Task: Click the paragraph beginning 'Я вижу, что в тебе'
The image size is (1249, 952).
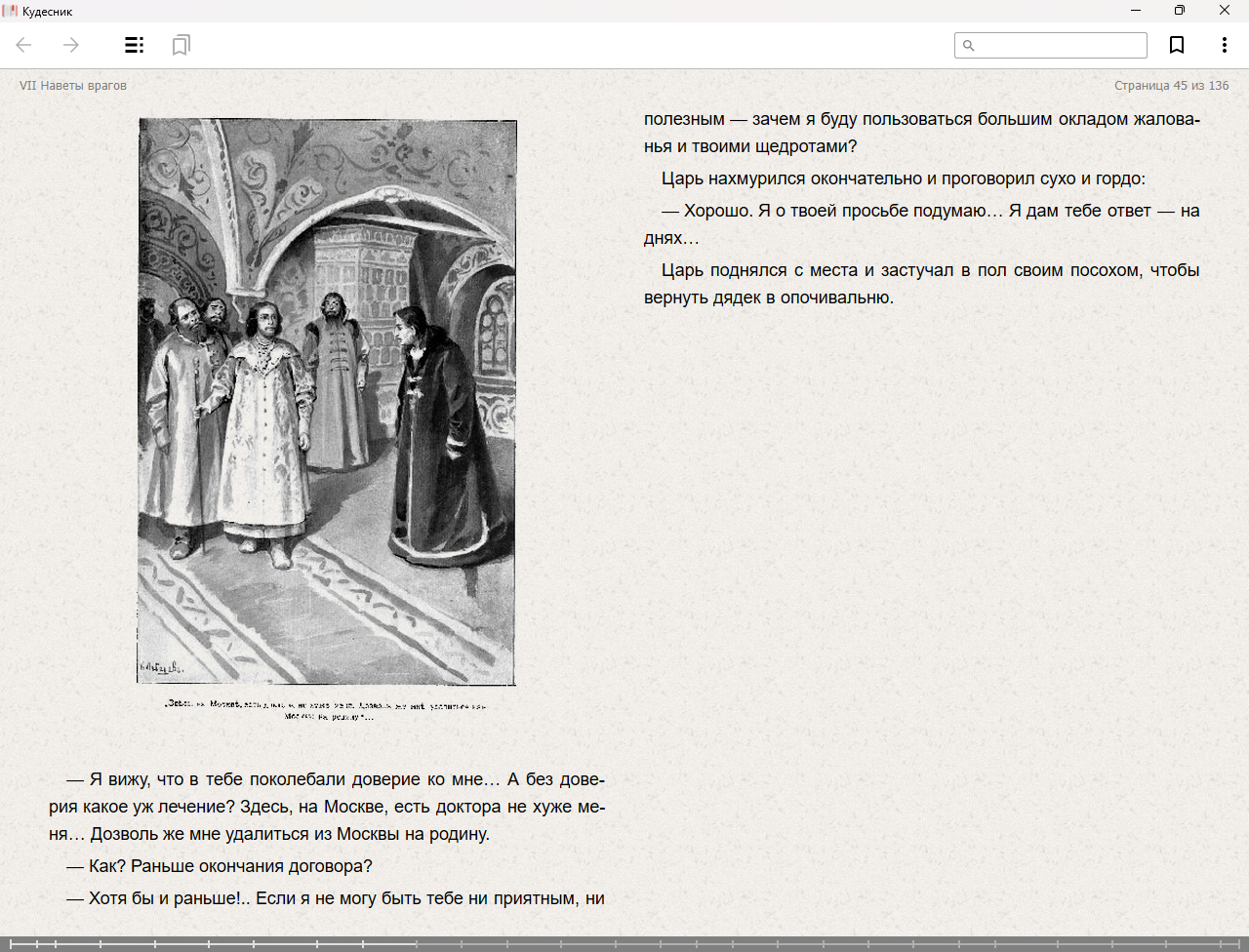Action: click(327, 807)
